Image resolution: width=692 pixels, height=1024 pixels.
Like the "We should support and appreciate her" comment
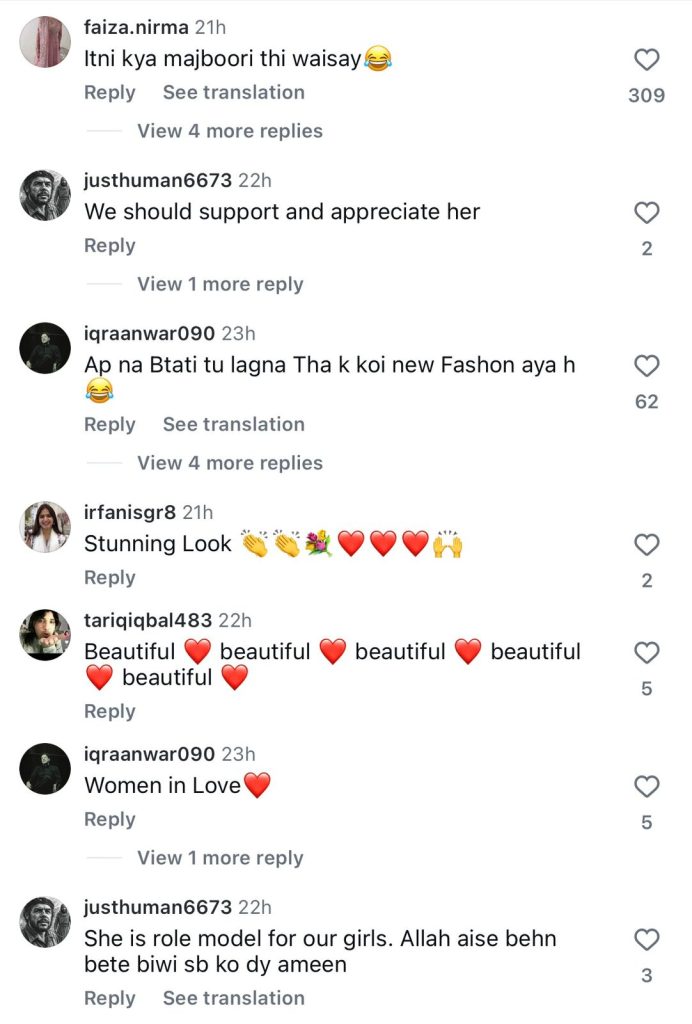click(x=647, y=213)
